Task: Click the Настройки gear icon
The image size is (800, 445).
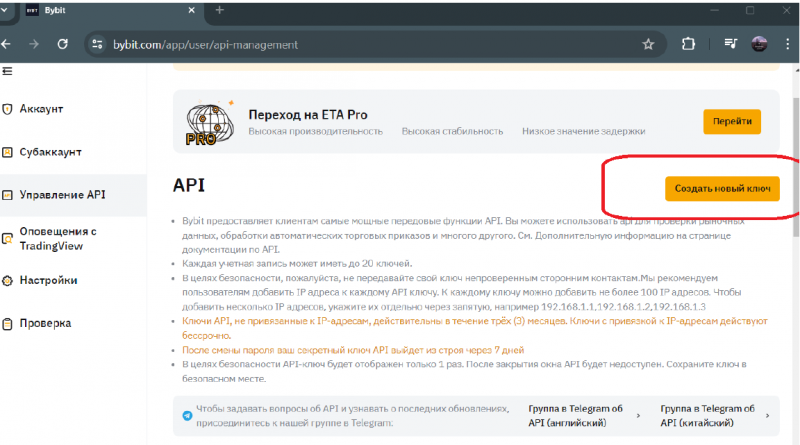Action: coord(7,281)
